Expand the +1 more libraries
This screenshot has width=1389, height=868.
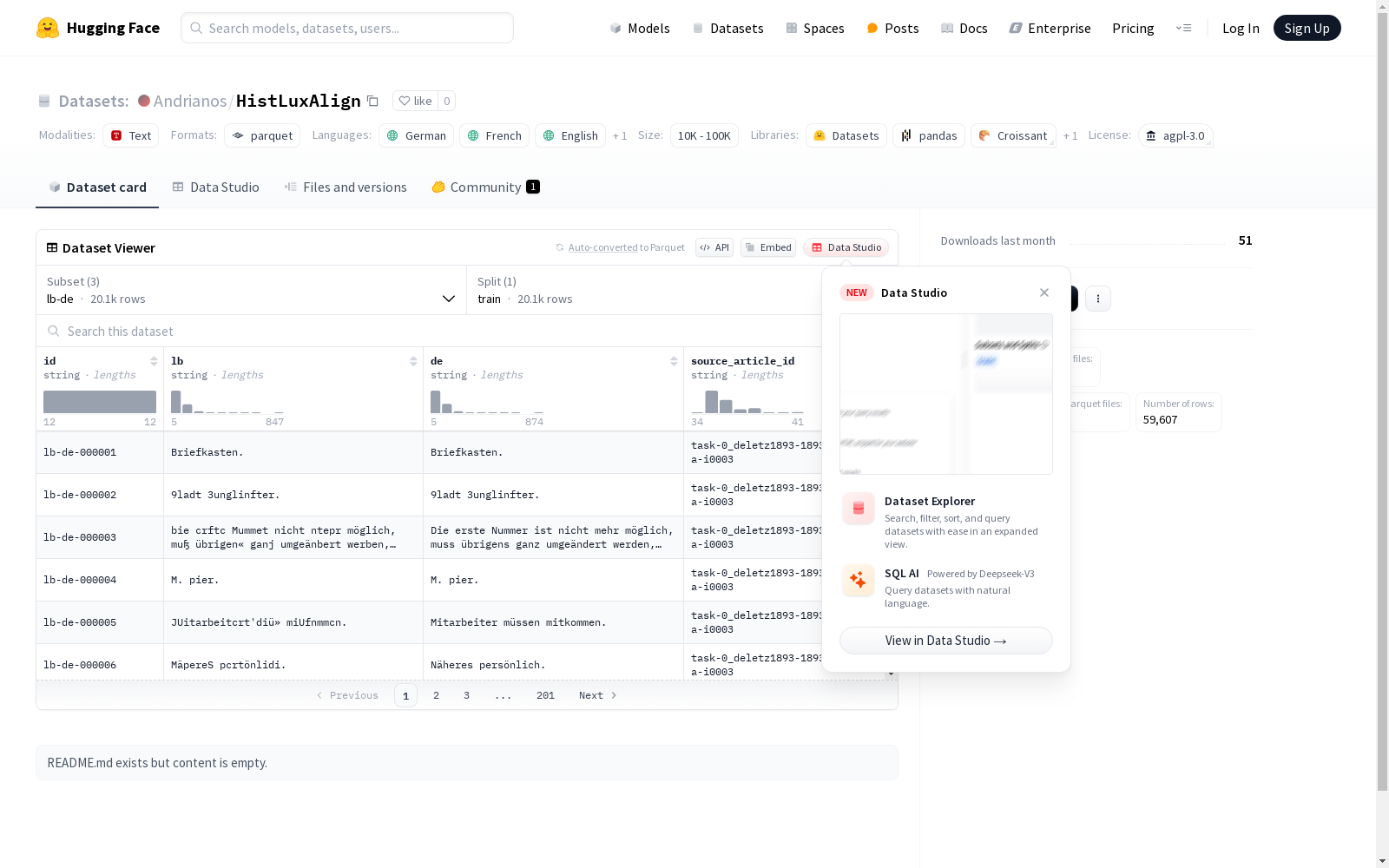pyautogui.click(x=1070, y=135)
